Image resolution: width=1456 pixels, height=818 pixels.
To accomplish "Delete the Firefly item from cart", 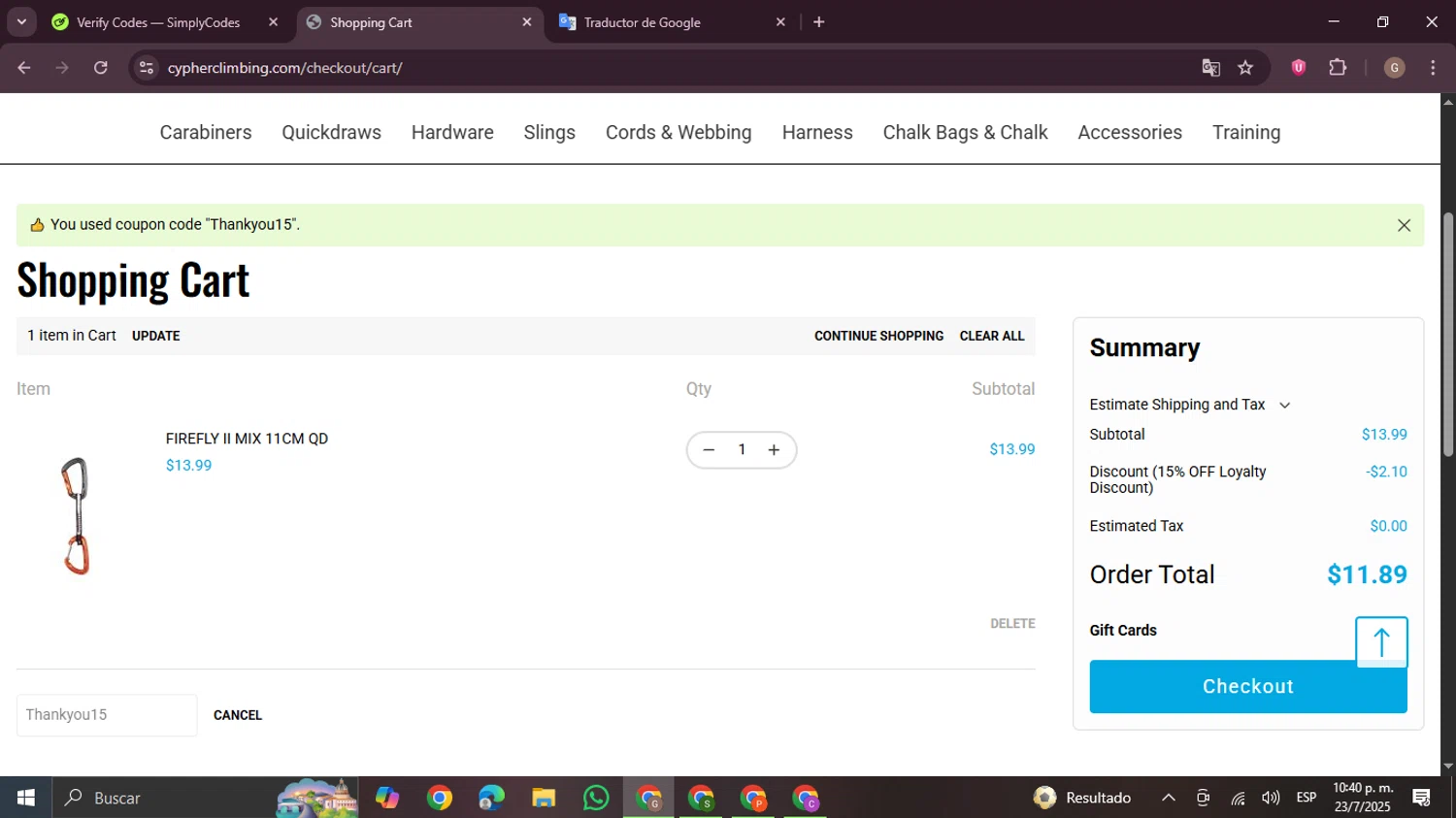I will pyautogui.click(x=1012, y=624).
